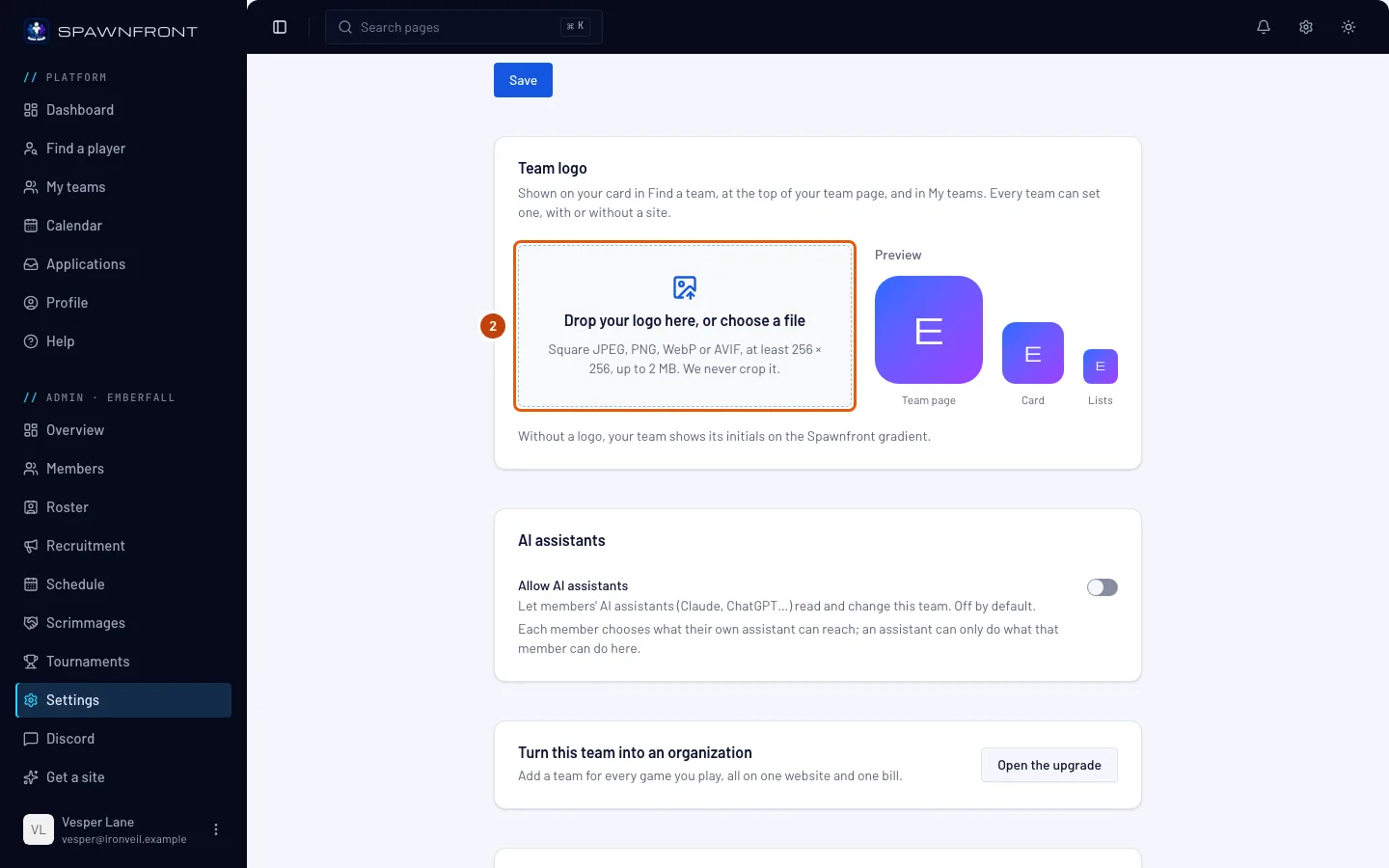Viewport: 1389px width, 868px height.
Task: Focus the Search pages field
Action: (x=464, y=27)
